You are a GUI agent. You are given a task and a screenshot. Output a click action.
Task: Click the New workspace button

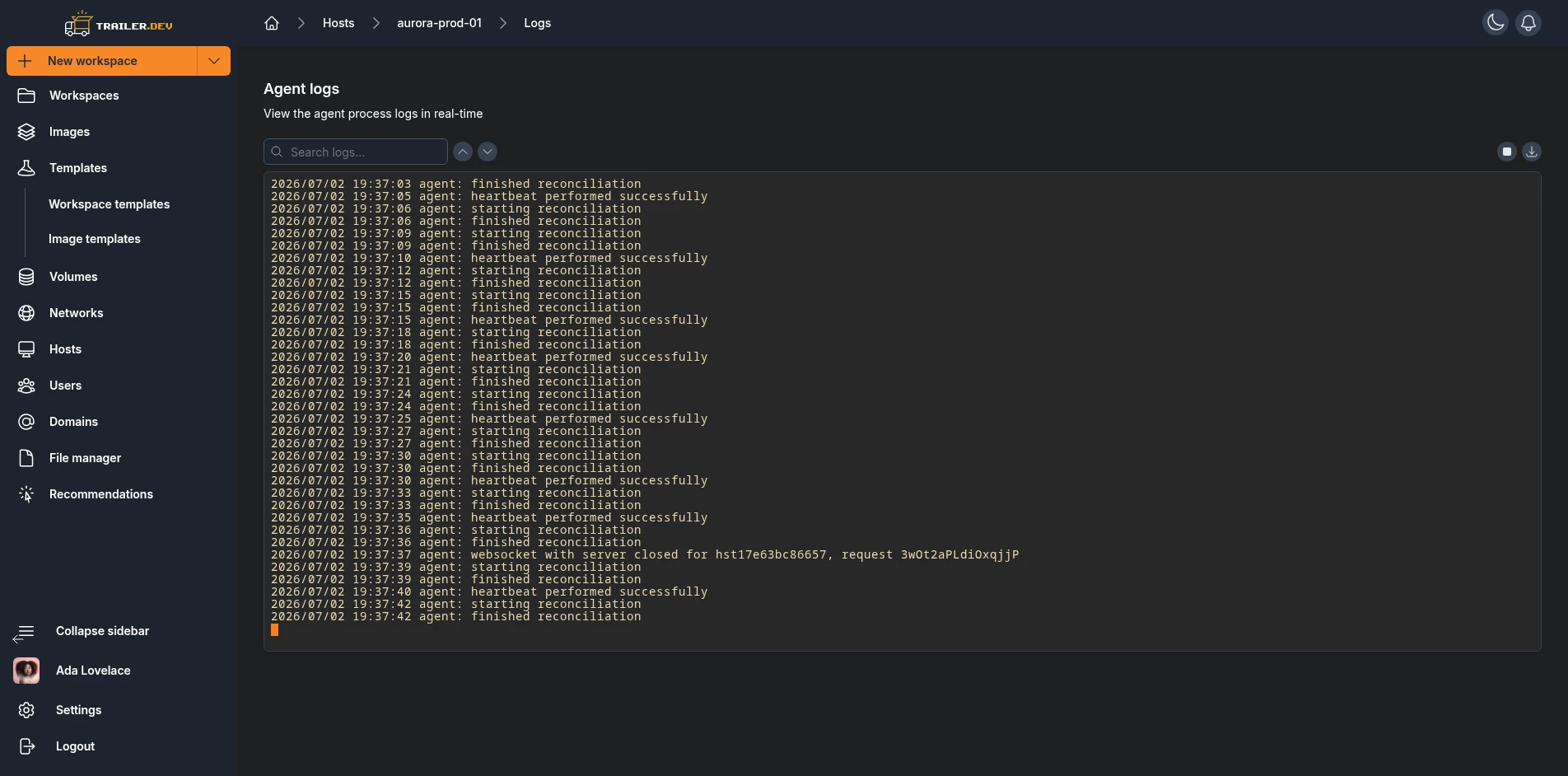pyautogui.click(x=102, y=61)
